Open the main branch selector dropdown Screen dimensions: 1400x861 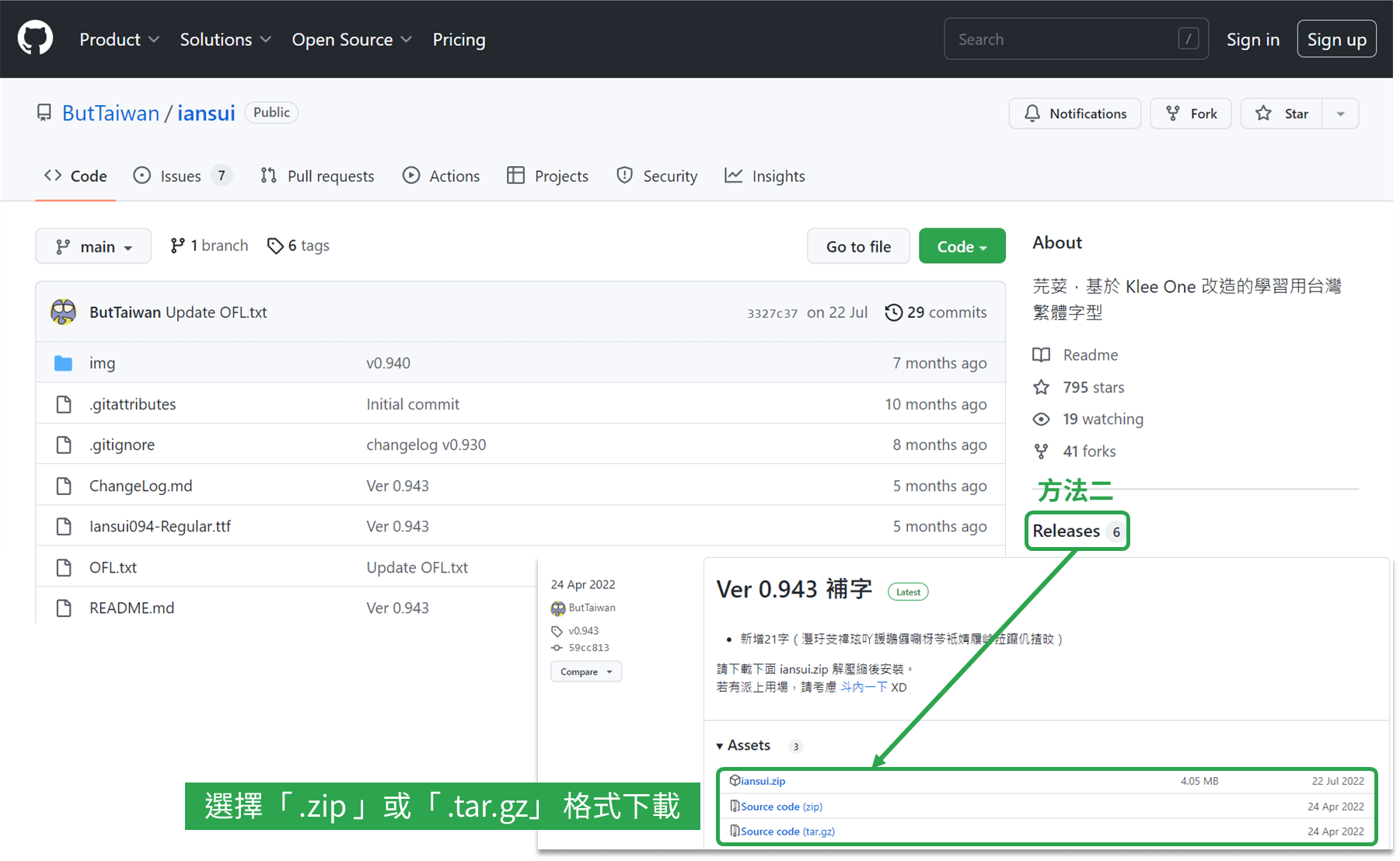pyautogui.click(x=93, y=246)
